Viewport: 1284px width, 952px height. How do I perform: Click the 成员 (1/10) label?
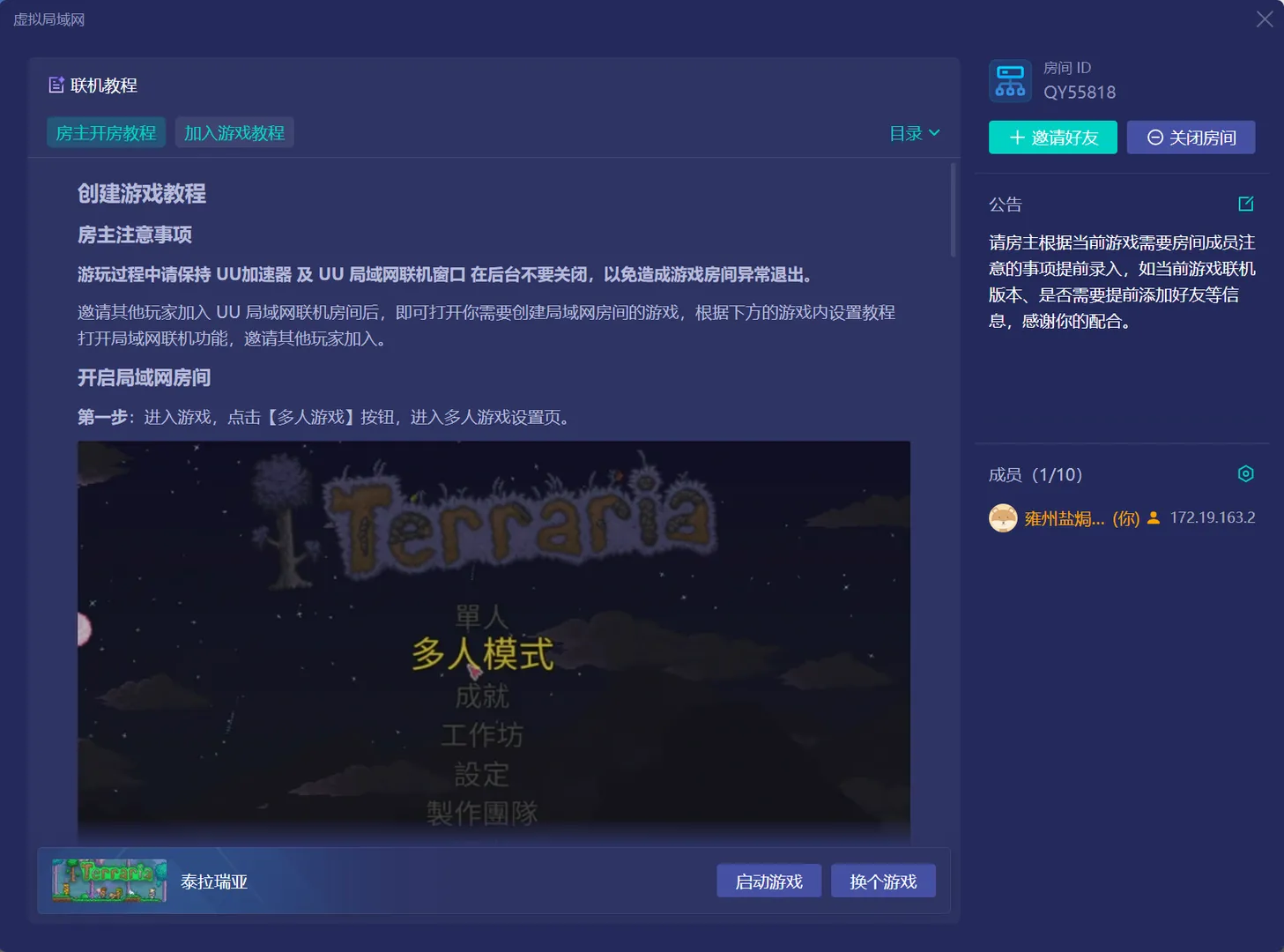pos(1035,475)
